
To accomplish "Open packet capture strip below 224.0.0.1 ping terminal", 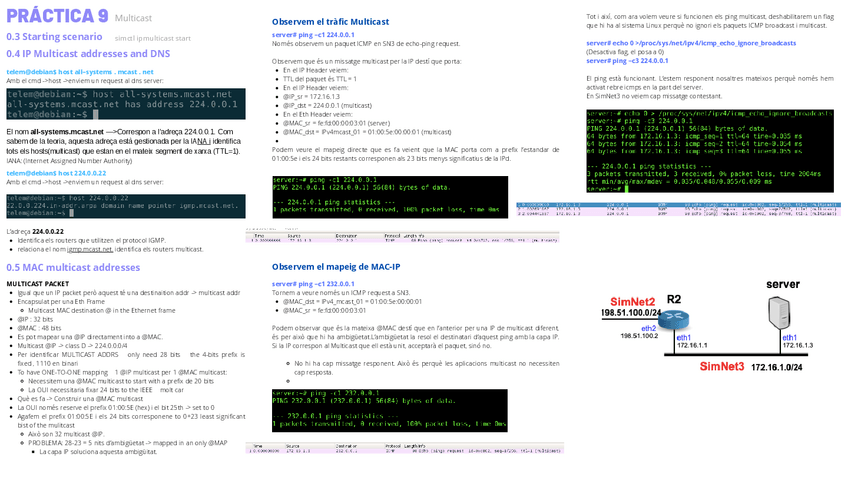I will coord(402,236).
